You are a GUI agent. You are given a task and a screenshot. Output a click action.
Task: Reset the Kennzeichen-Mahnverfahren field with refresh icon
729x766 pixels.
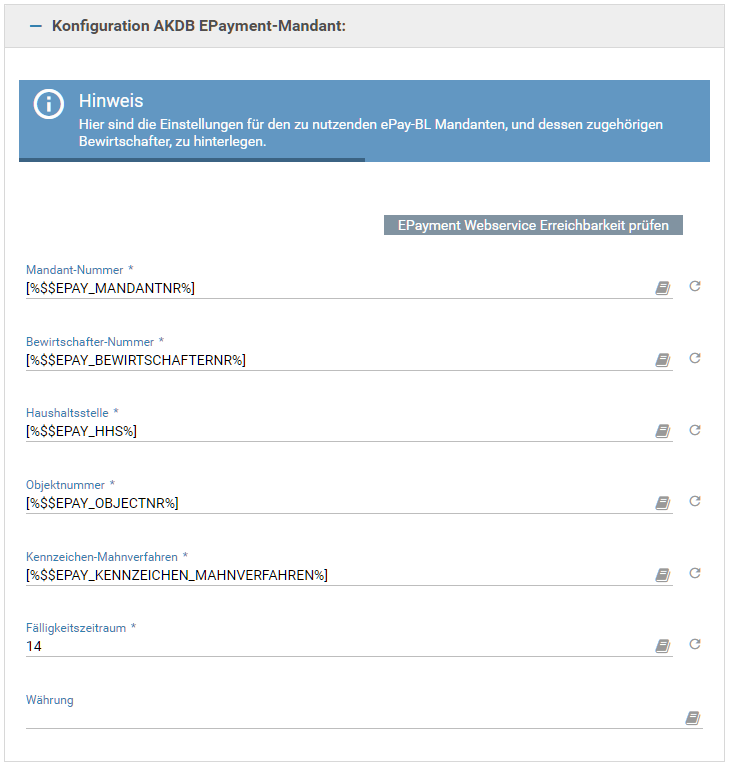click(695, 573)
